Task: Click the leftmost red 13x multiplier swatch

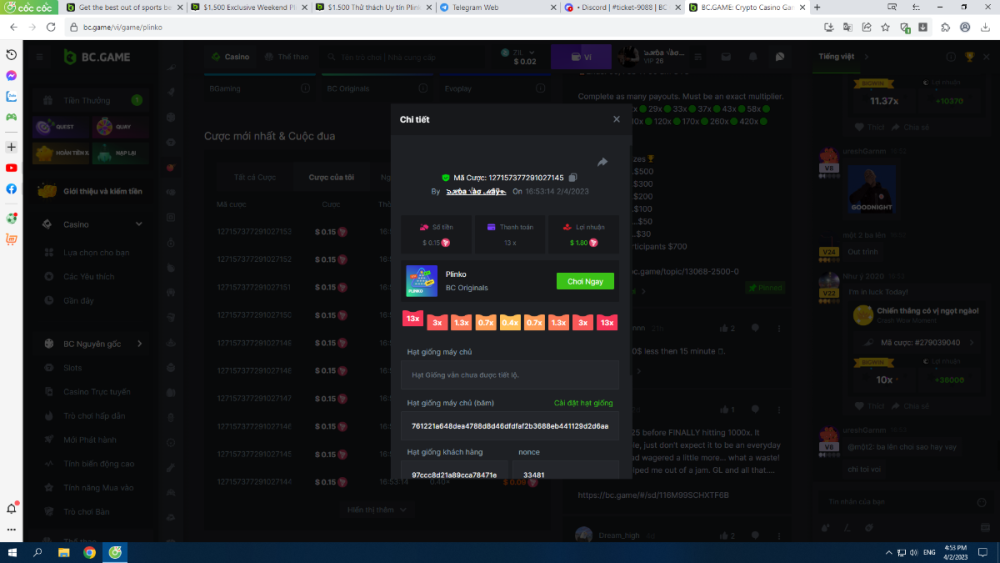Action: coord(412,318)
